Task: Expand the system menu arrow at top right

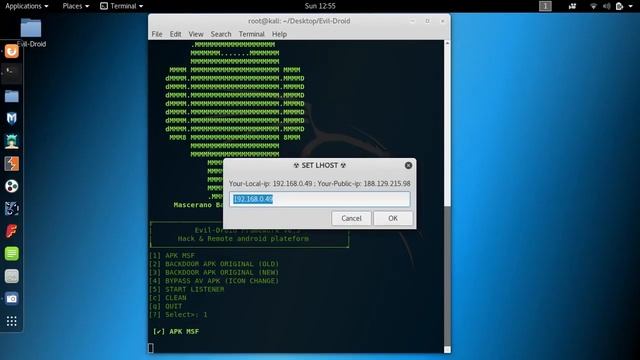Action: click(x=630, y=6)
